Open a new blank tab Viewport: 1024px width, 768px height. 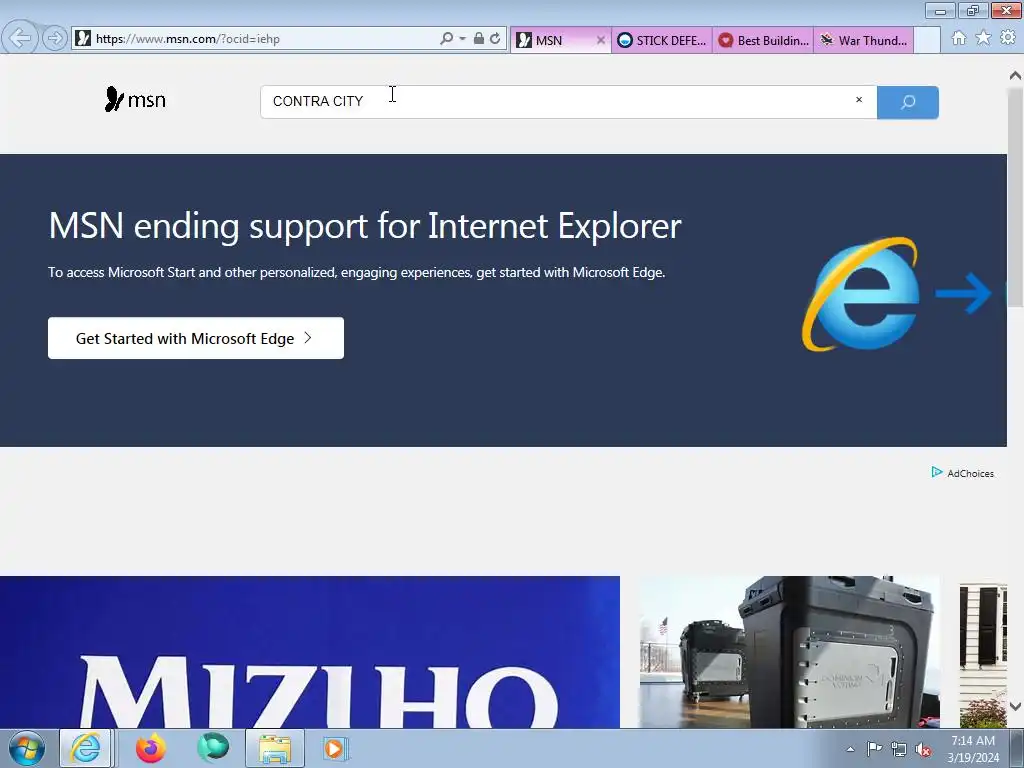tap(927, 40)
